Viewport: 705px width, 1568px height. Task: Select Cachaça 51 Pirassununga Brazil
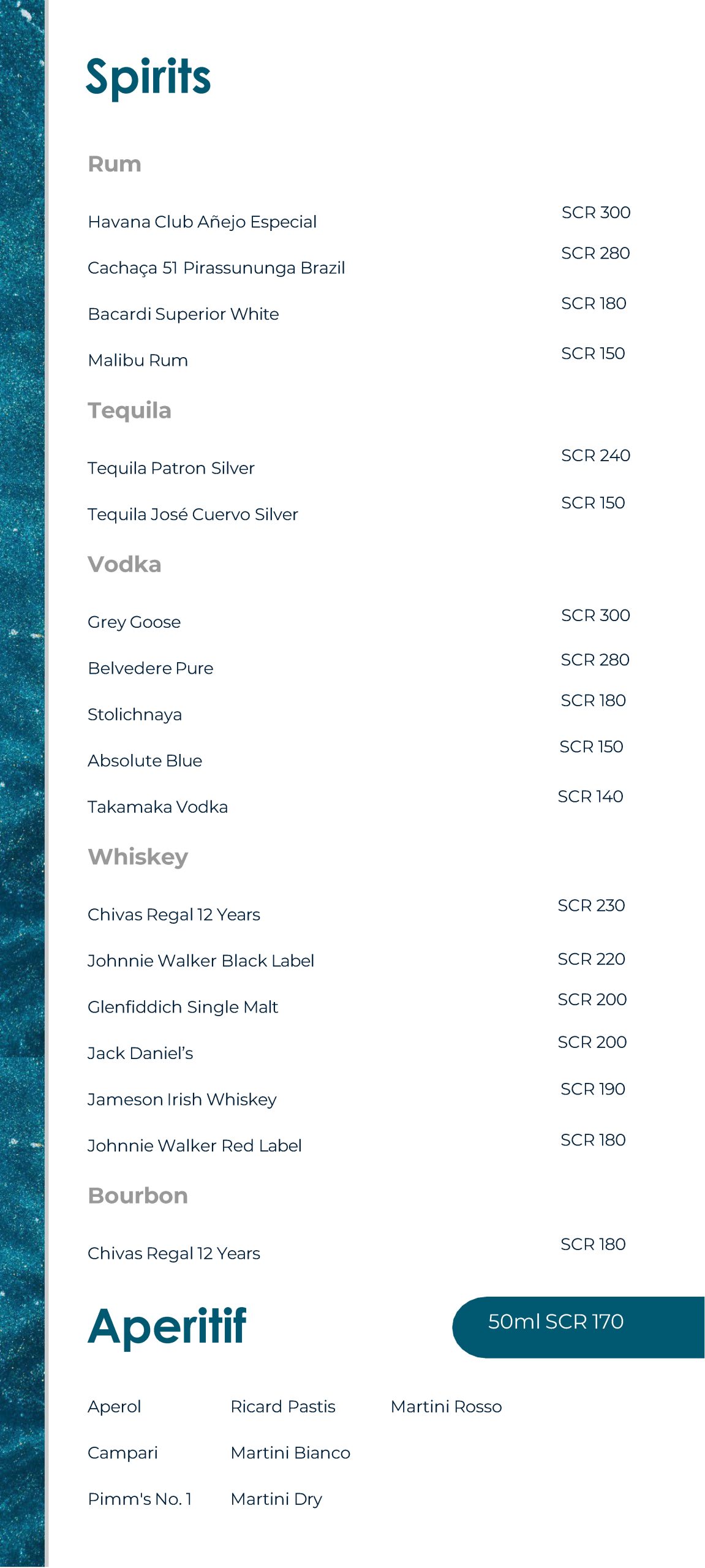click(216, 268)
